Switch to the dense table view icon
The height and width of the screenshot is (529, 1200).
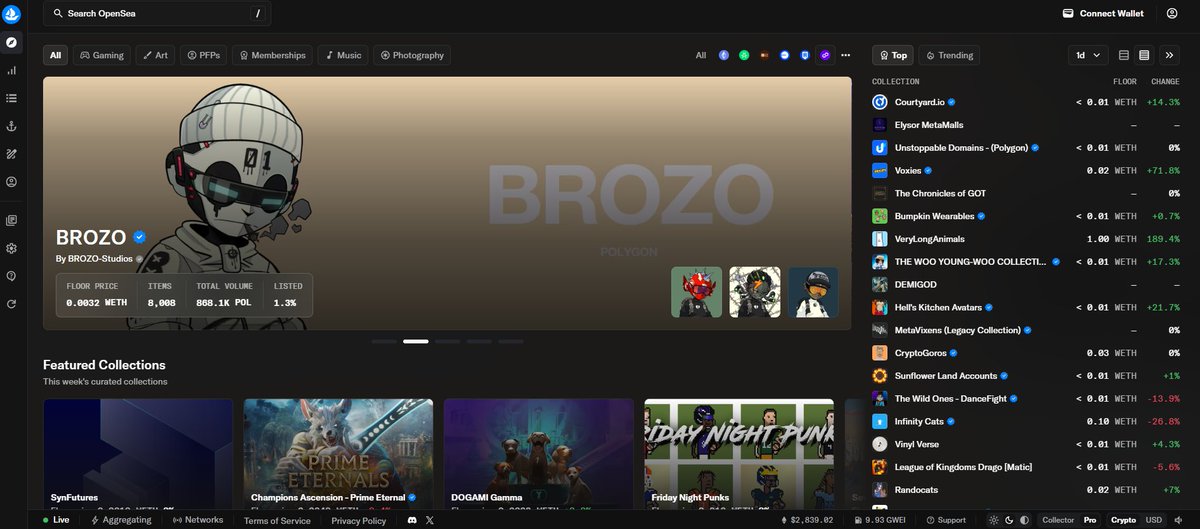(x=1144, y=55)
